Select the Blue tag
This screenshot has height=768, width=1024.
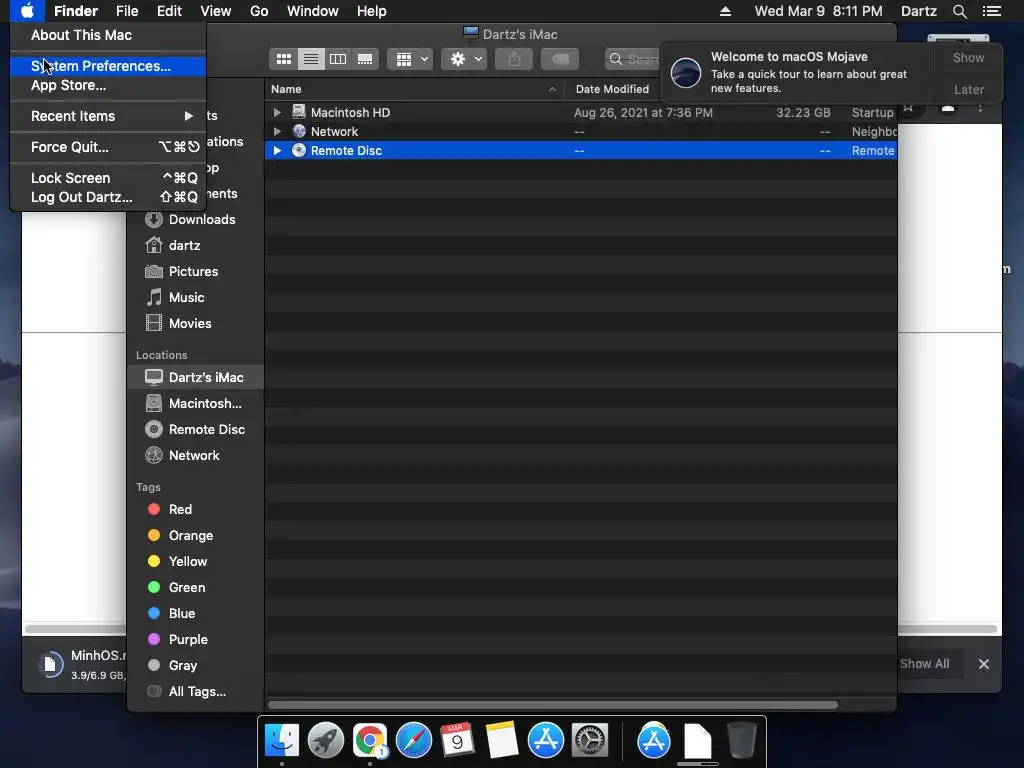[195, 614]
